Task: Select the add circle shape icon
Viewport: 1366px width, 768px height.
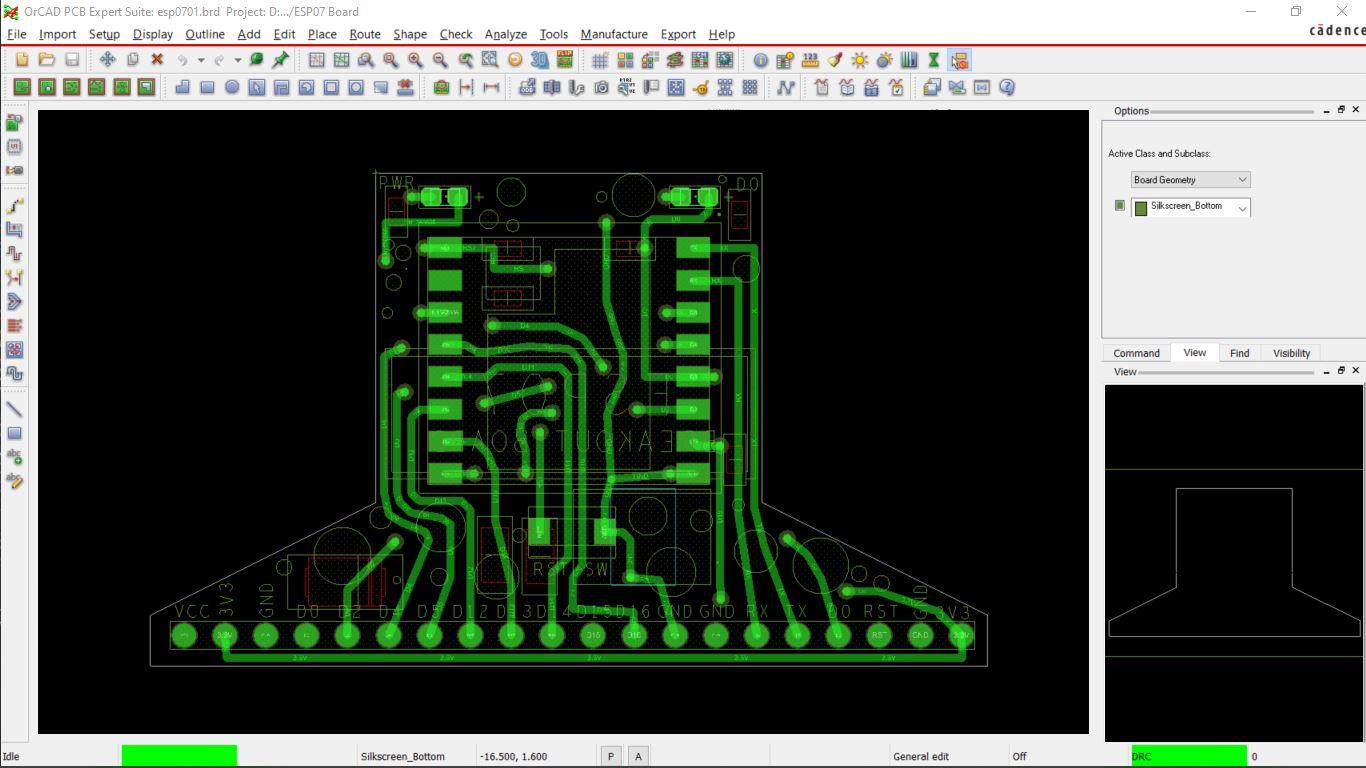Action: pyautogui.click(x=232, y=87)
